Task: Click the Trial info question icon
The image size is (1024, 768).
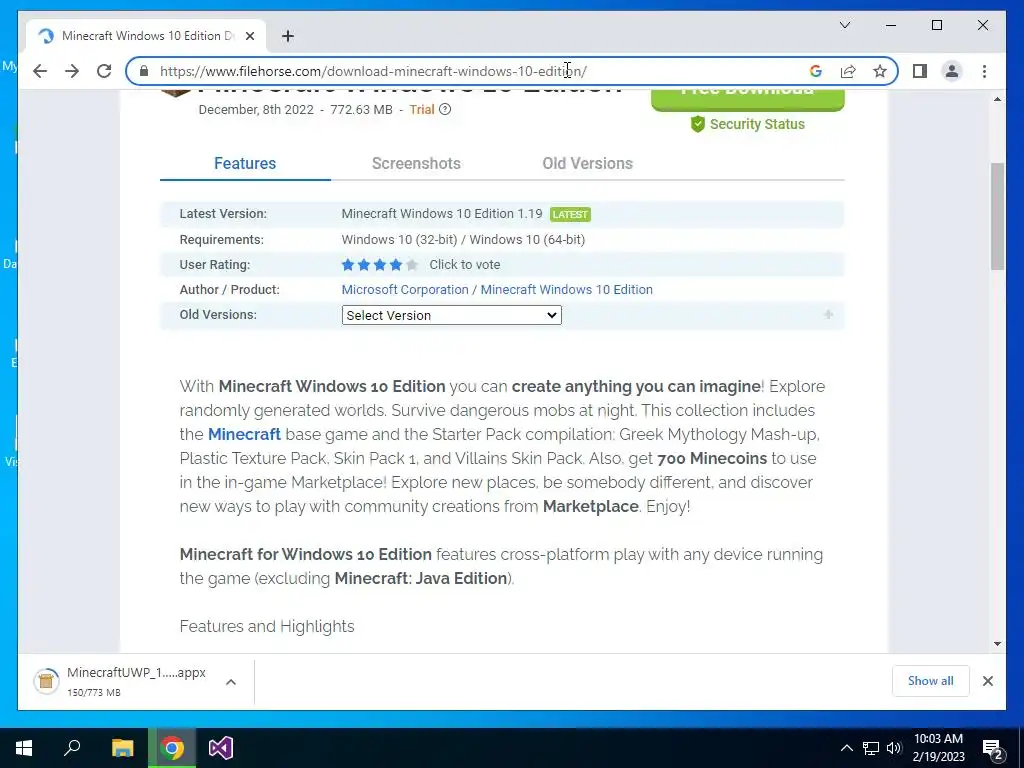Action: (x=445, y=110)
